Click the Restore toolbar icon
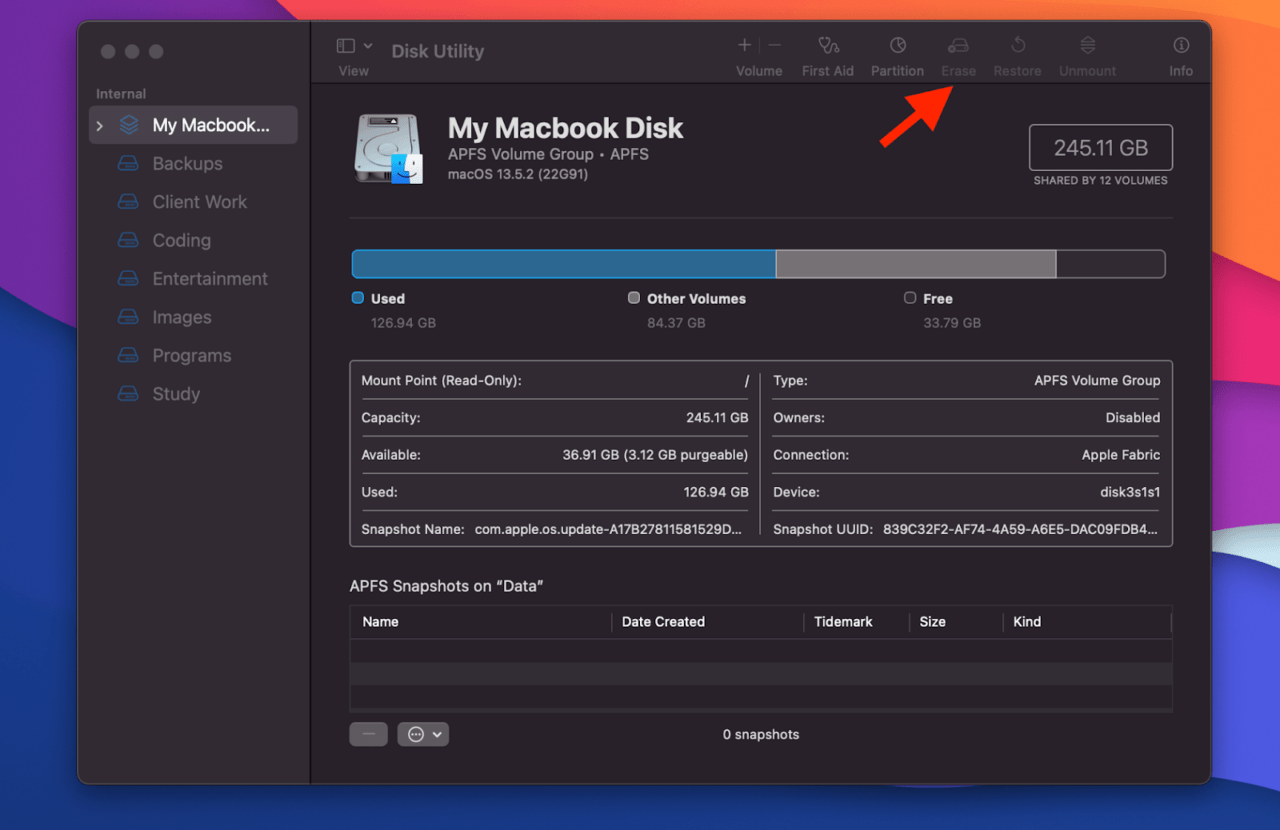 (1018, 45)
